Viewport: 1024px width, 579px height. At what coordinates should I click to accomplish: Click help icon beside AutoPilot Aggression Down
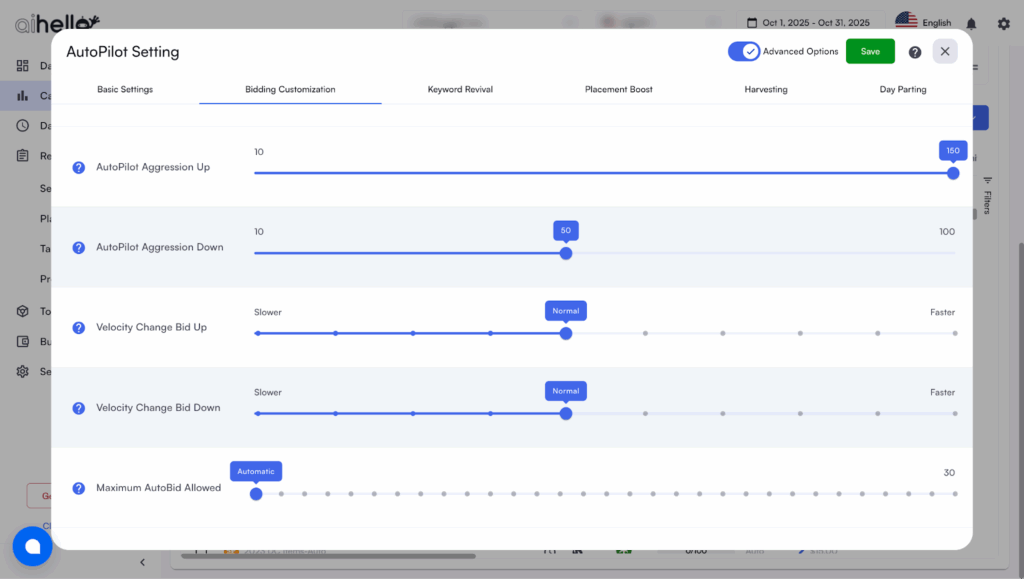point(79,247)
